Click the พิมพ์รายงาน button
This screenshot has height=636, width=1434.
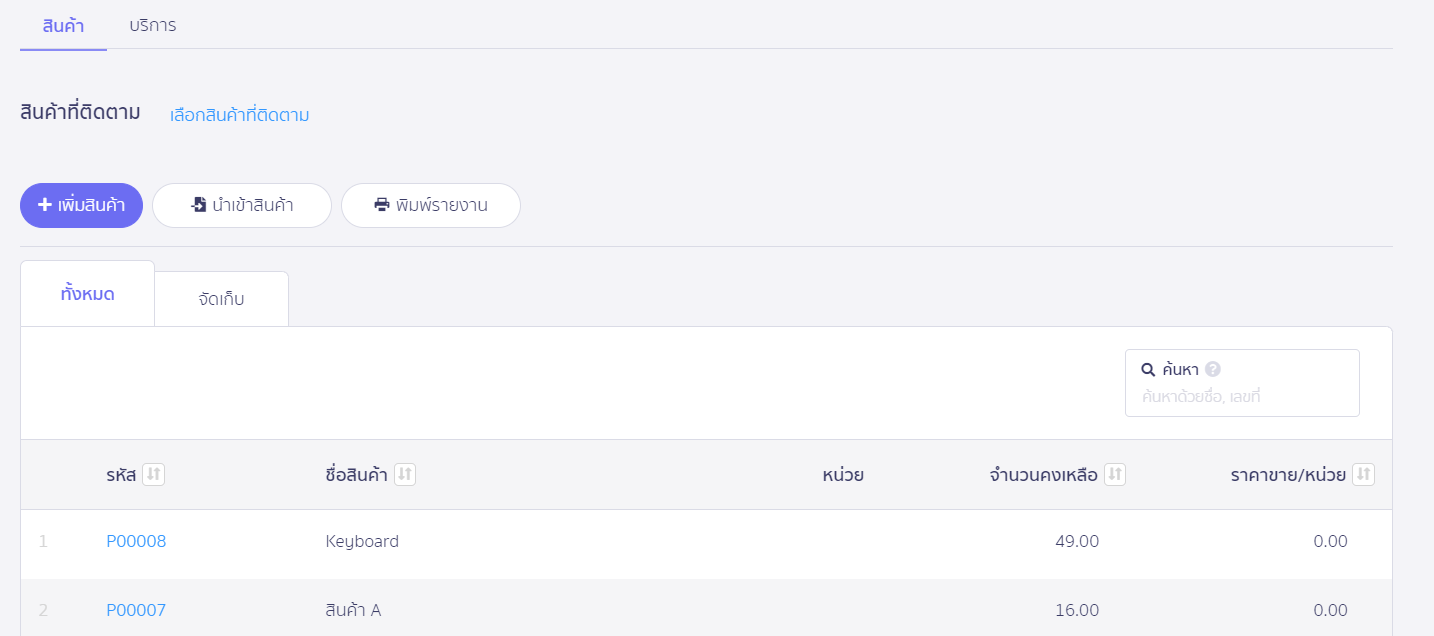(431, 205)
